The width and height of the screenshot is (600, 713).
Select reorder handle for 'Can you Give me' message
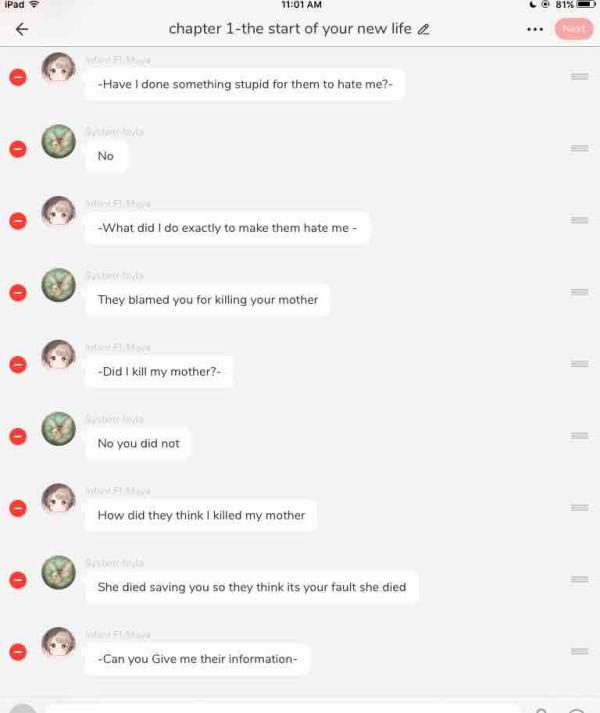click(580, 651)
